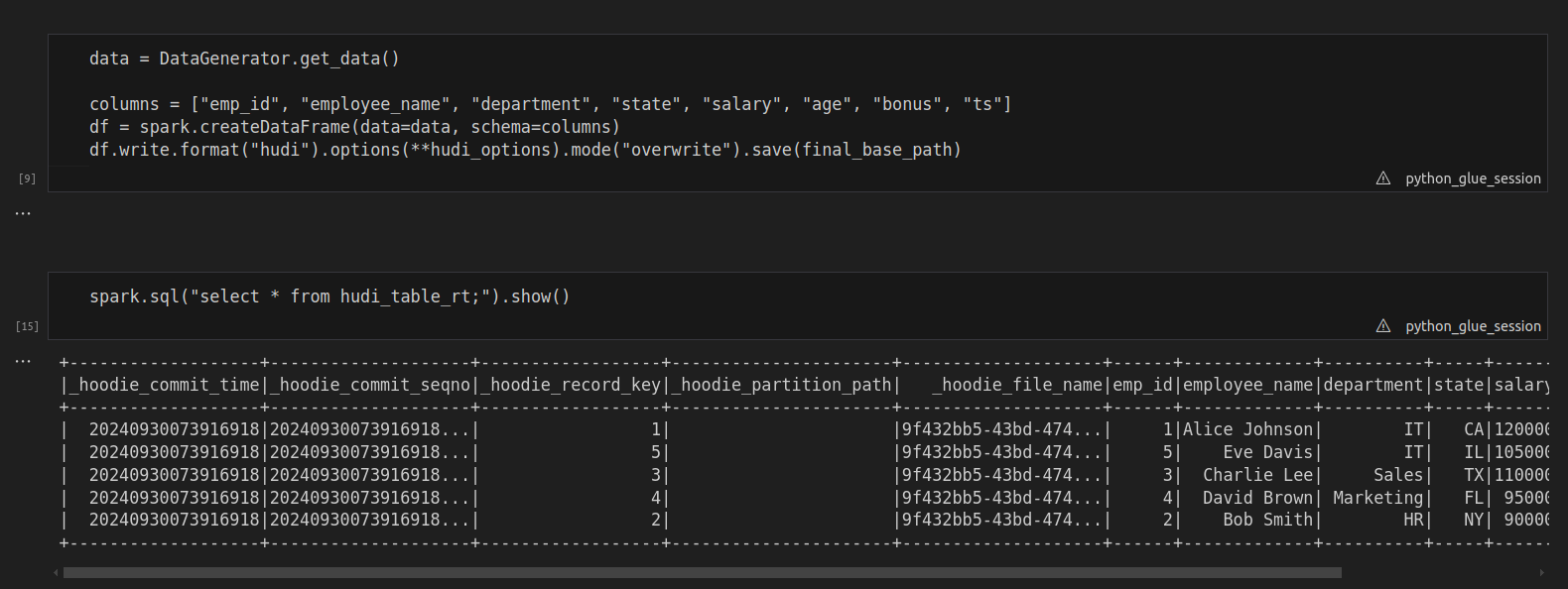1568x589 pixels.
Task: Open the output ellipsis menu below cell 15
Action: pyautogui.click(x=23, y=361)
